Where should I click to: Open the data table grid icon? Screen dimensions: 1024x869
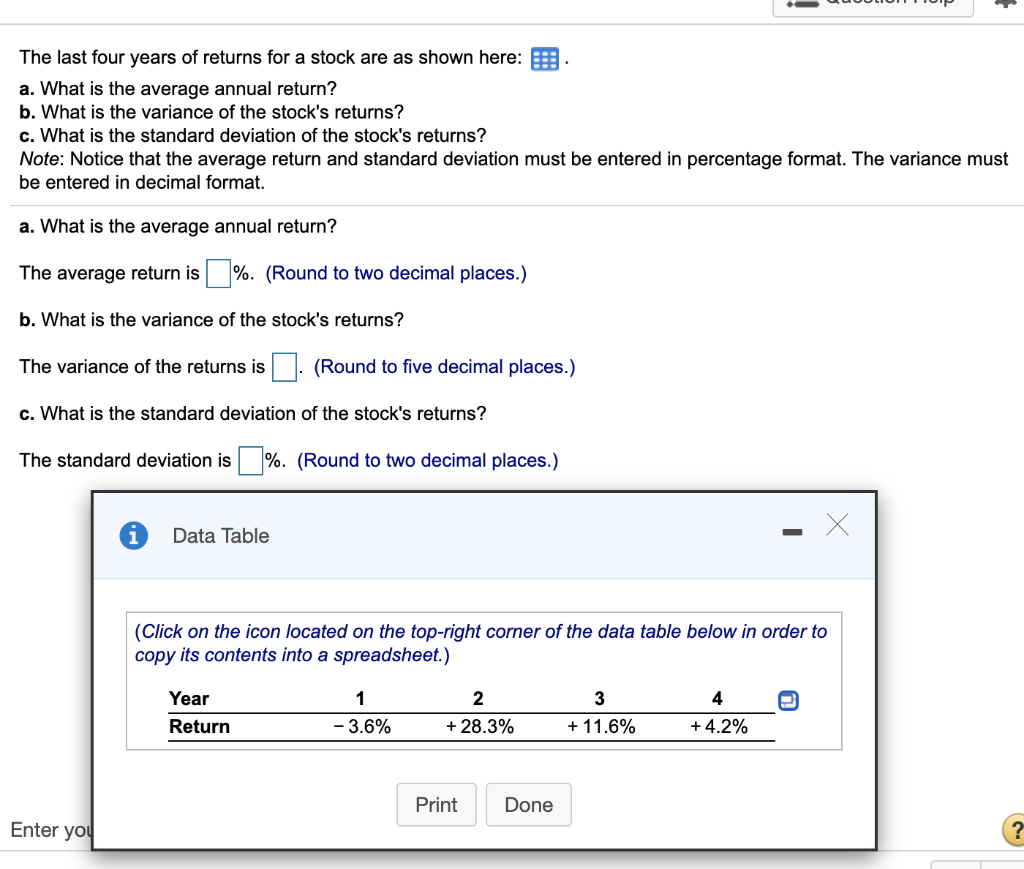coord(545,59)
